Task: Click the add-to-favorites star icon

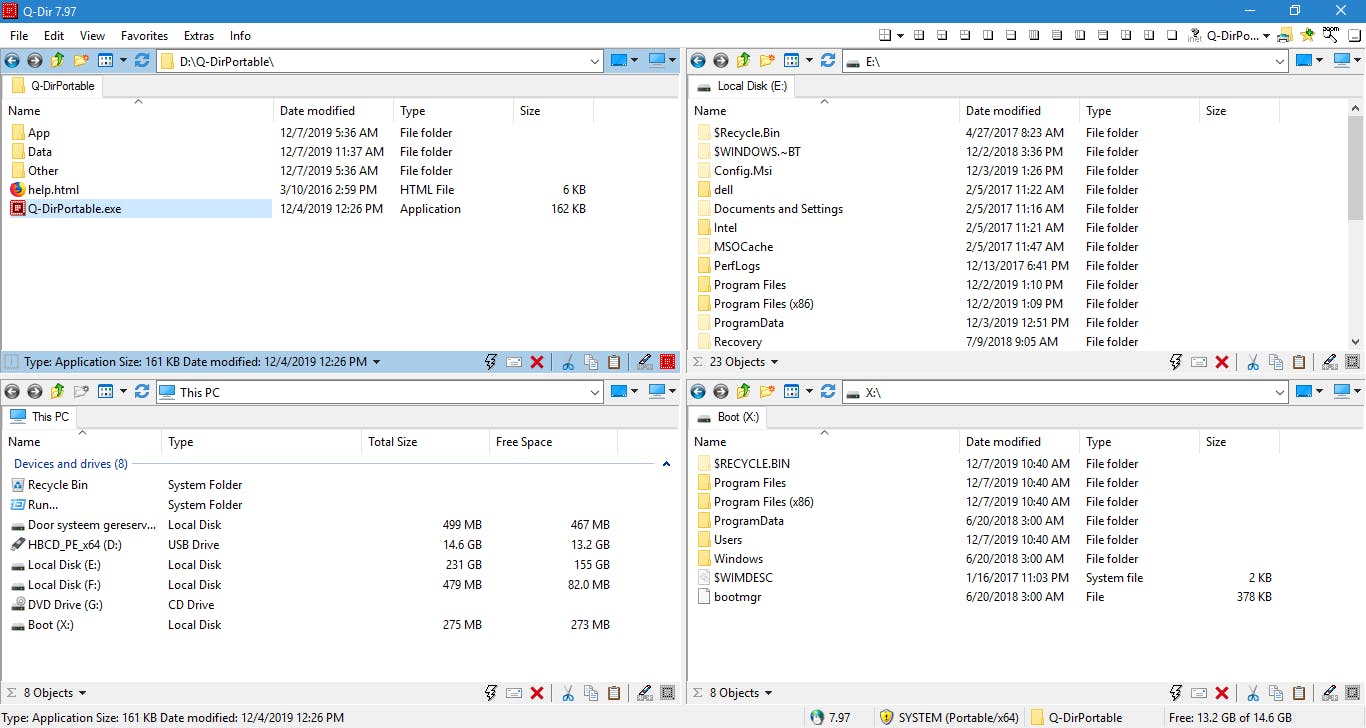Action: pos(1307,35)
